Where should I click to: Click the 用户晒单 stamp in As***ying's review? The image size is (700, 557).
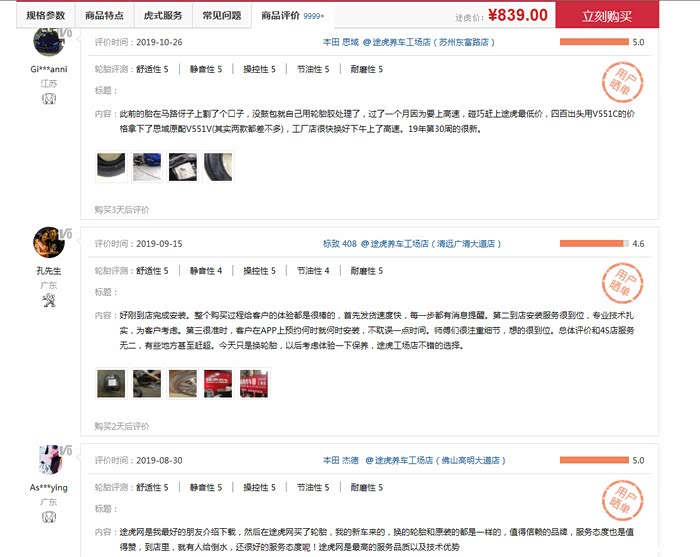(622, 500)
